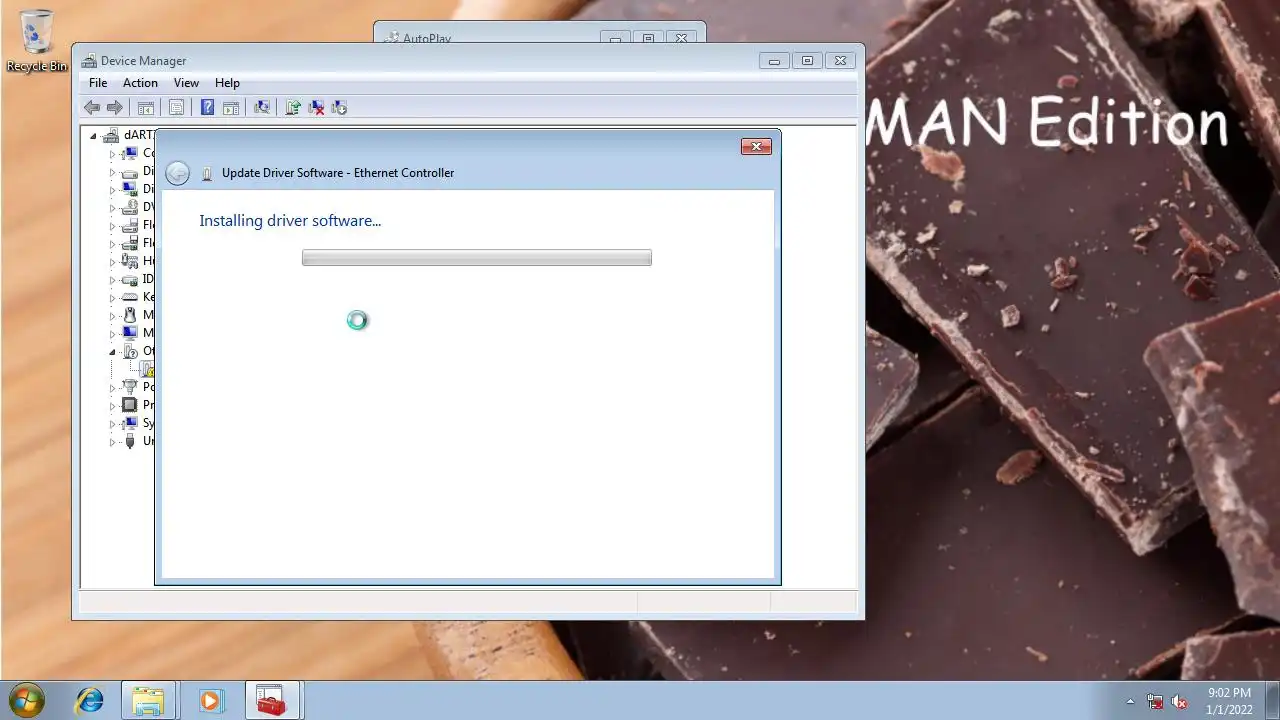This screenshot has width=1280, height=720.
Task: Select the Processors chip icon
Action: click(x=129, y=405)
